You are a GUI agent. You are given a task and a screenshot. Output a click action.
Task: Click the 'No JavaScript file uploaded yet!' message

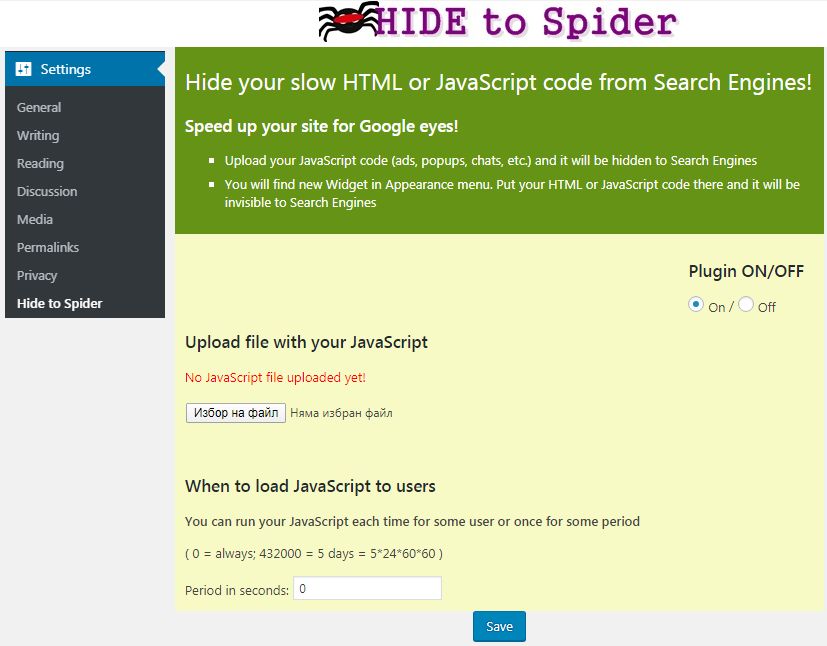point(275,378)
